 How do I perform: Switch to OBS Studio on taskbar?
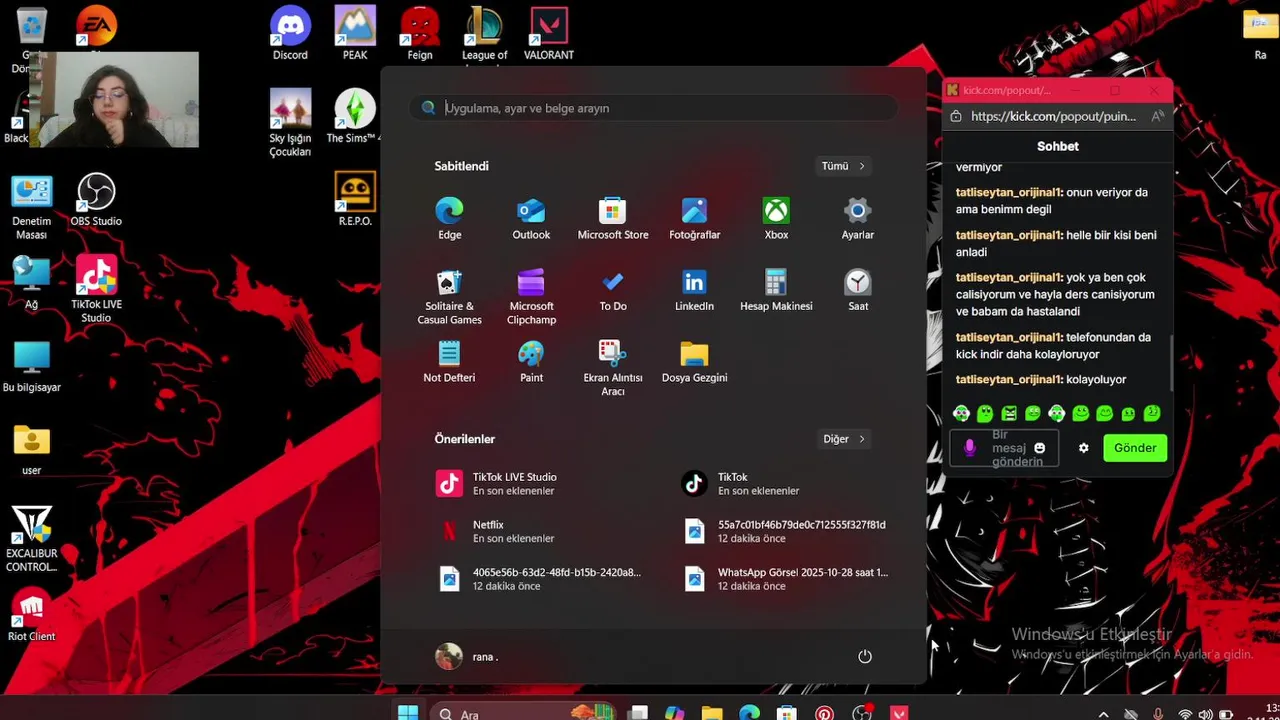(862, 713)
